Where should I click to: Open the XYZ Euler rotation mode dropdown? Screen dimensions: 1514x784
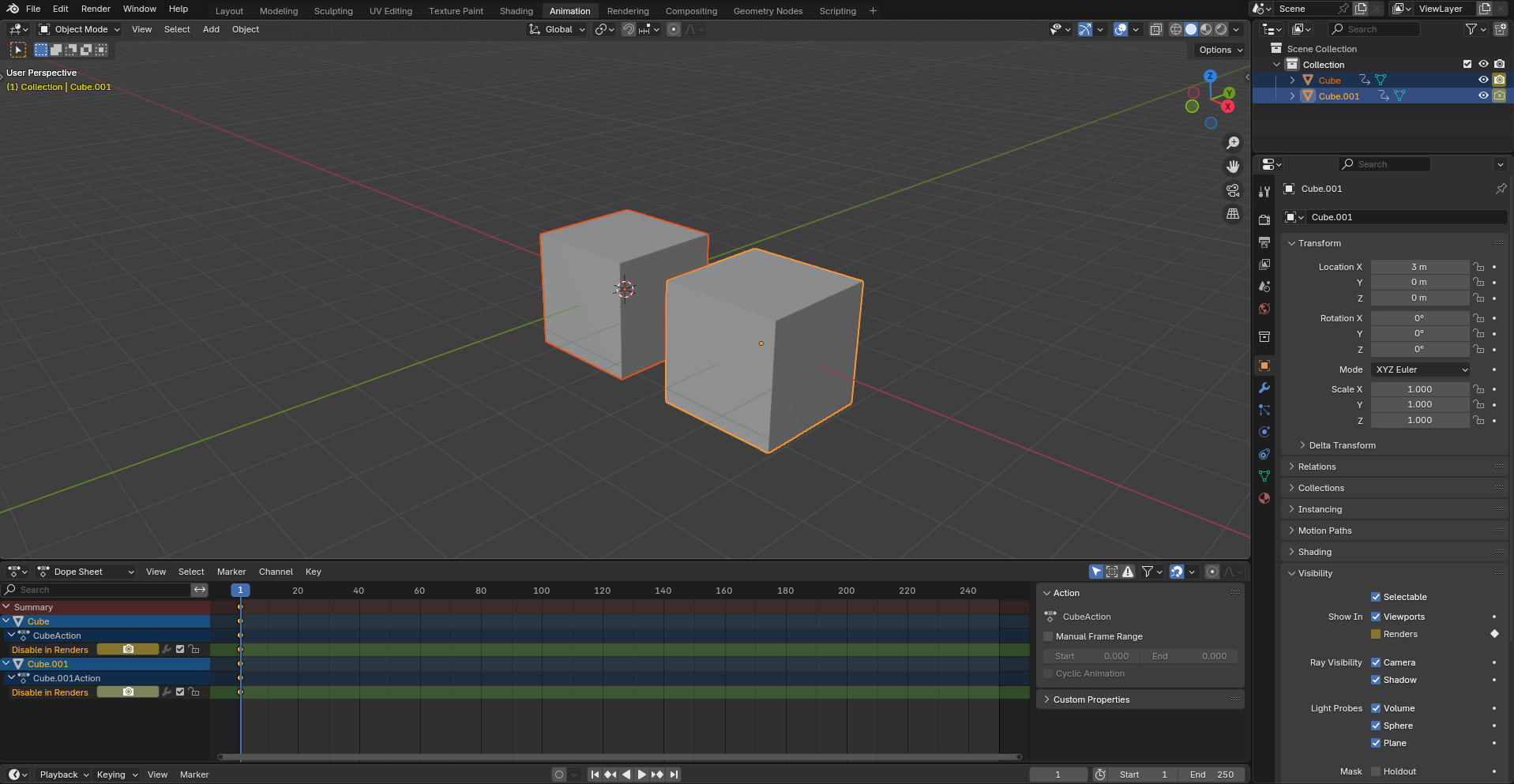coord(1420,369)
